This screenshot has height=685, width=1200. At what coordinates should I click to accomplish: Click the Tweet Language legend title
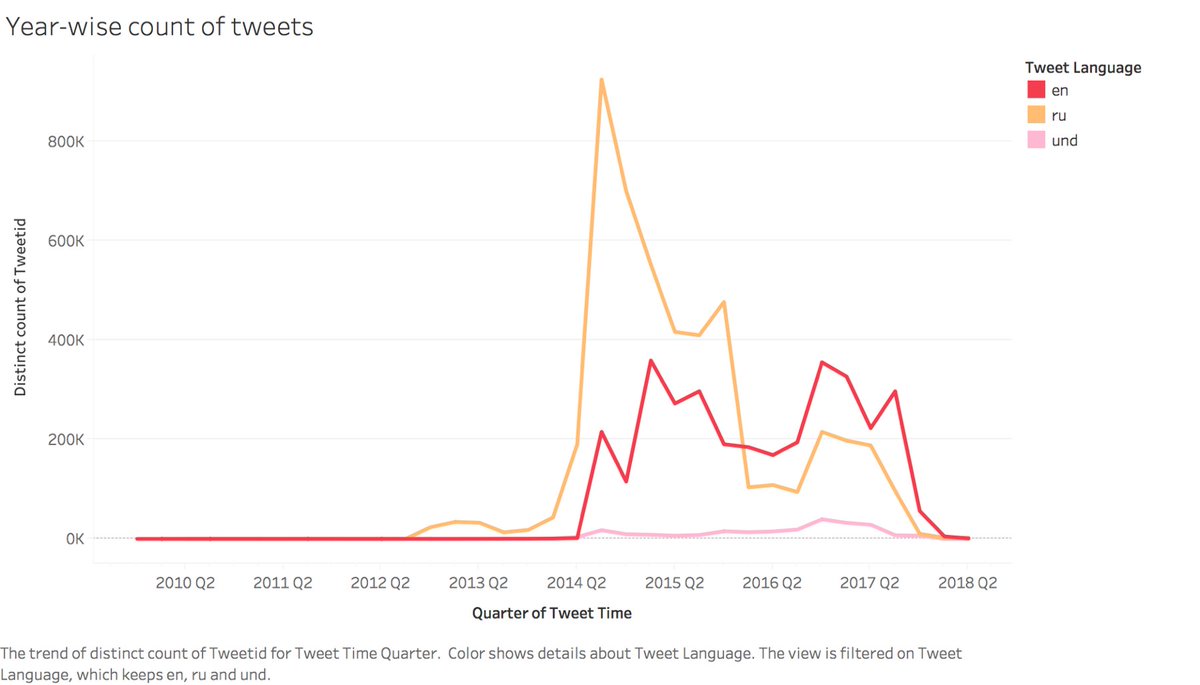click(1083, 68)
